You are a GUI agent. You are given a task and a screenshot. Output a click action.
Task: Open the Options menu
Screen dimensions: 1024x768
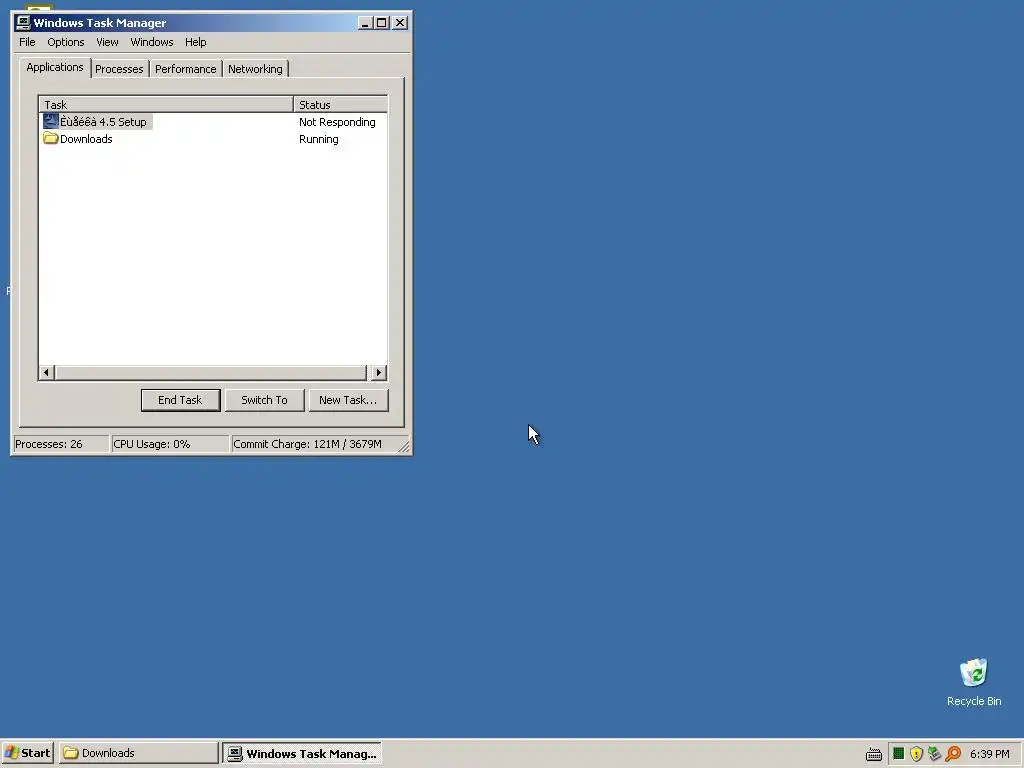[65, 42]
